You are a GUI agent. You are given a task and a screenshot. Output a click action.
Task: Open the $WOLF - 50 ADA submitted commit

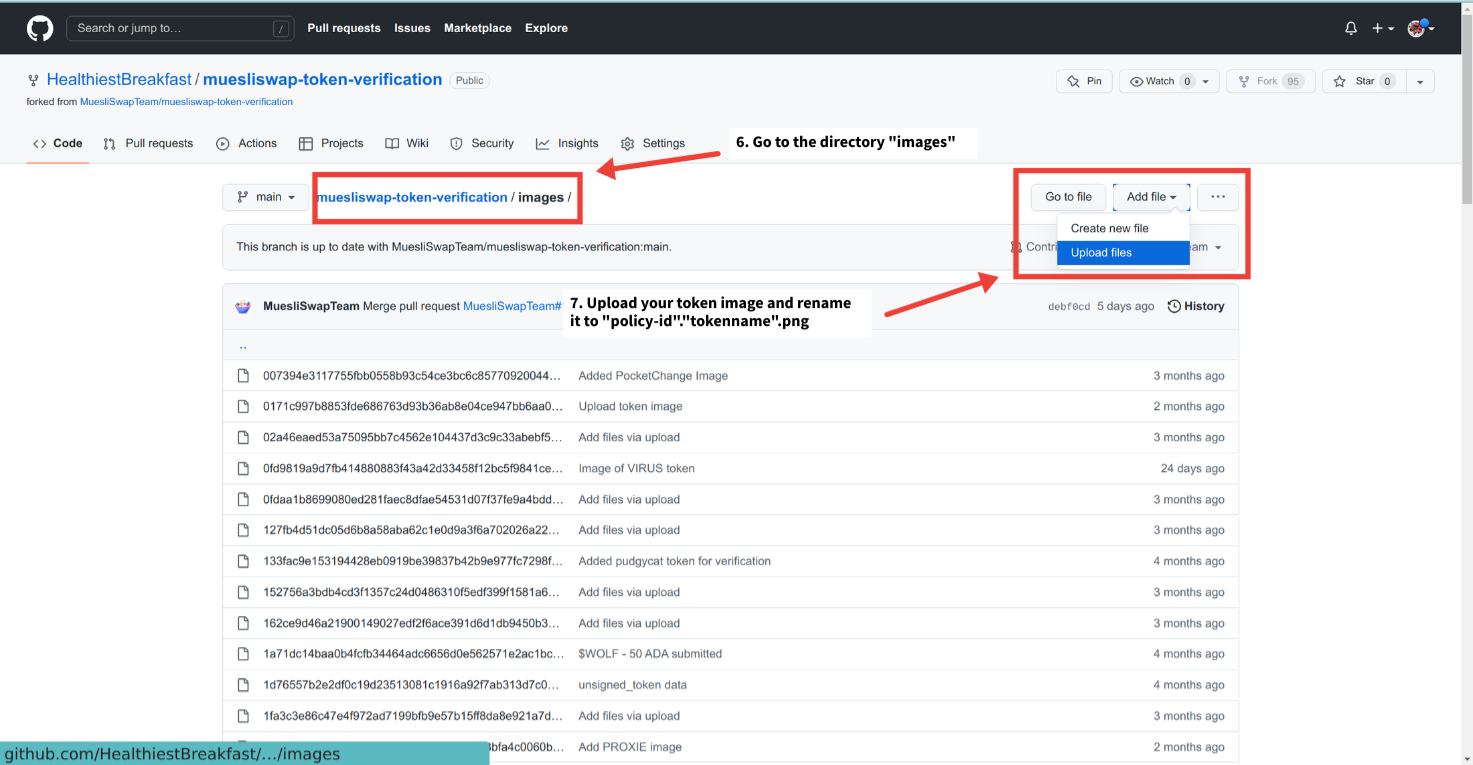[650, 654]
